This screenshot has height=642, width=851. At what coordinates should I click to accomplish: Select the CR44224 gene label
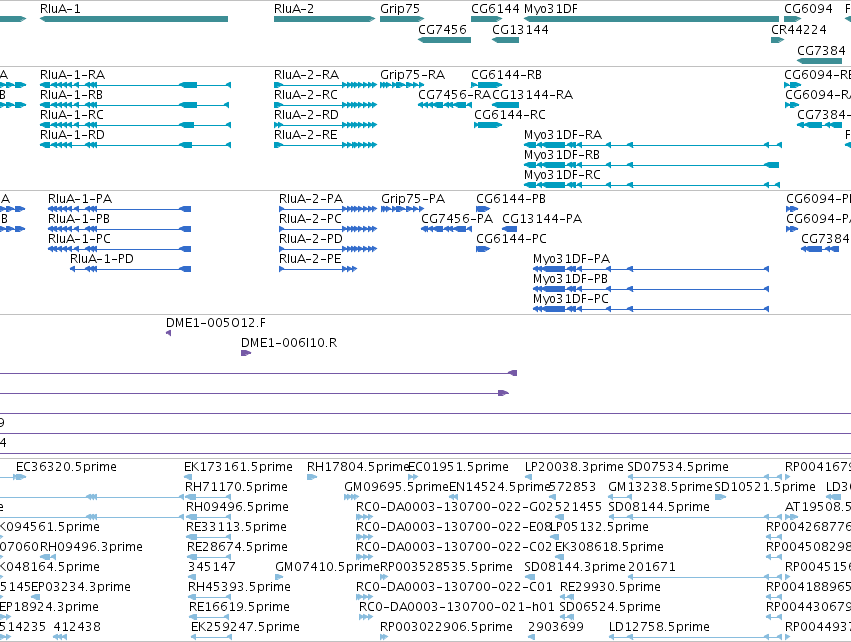pyautogui.click(x=799, y=30)
